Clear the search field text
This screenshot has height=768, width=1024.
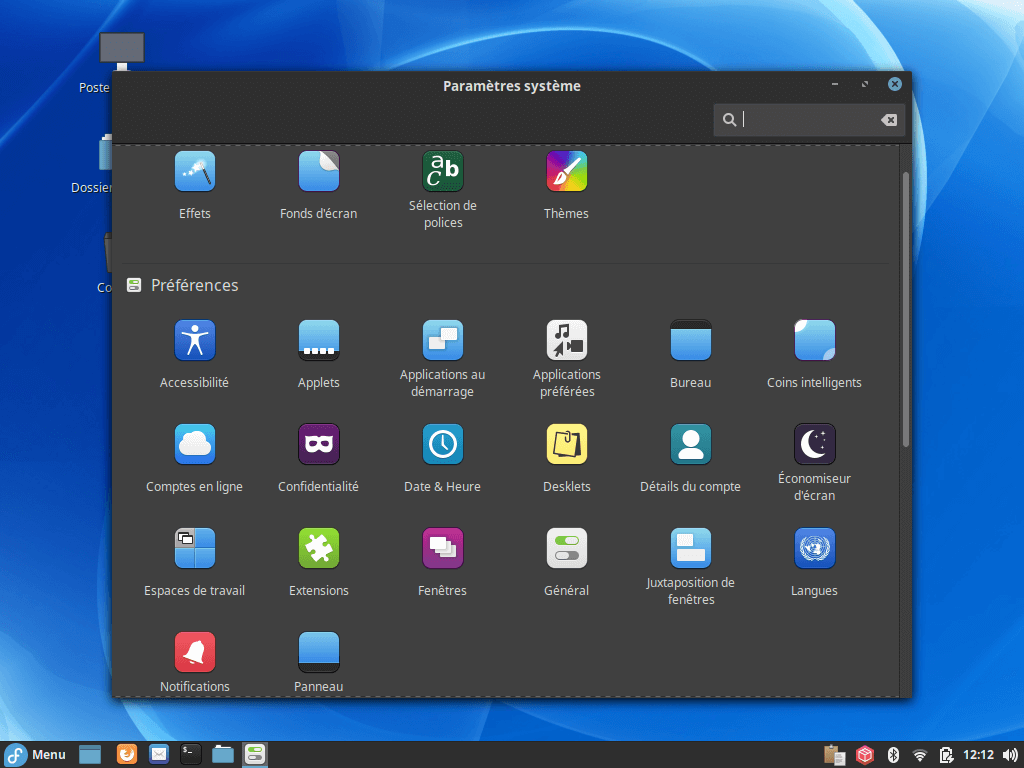[x=889, y=120]
